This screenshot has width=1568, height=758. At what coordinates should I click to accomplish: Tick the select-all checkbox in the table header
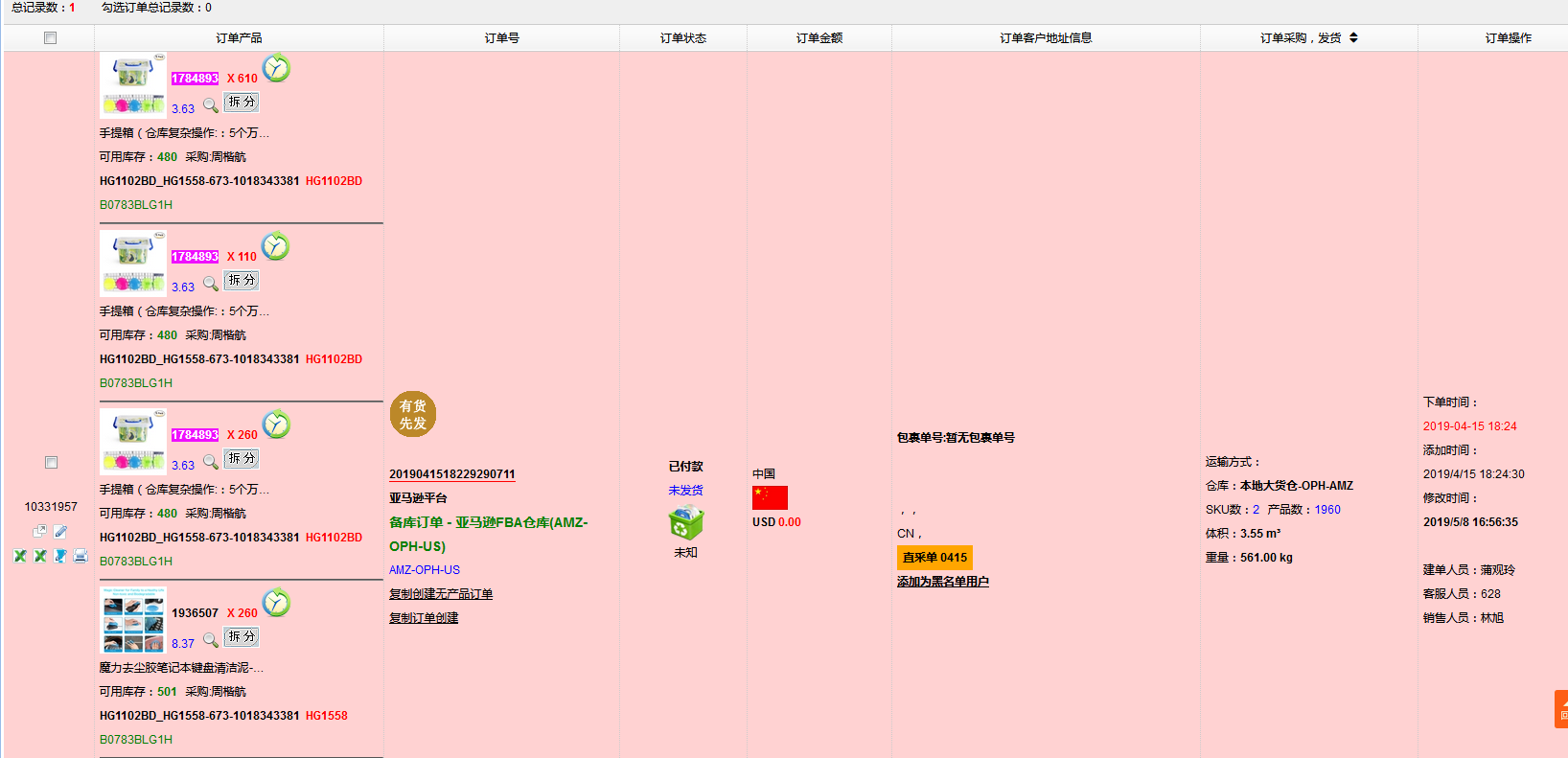click(50, 38)
